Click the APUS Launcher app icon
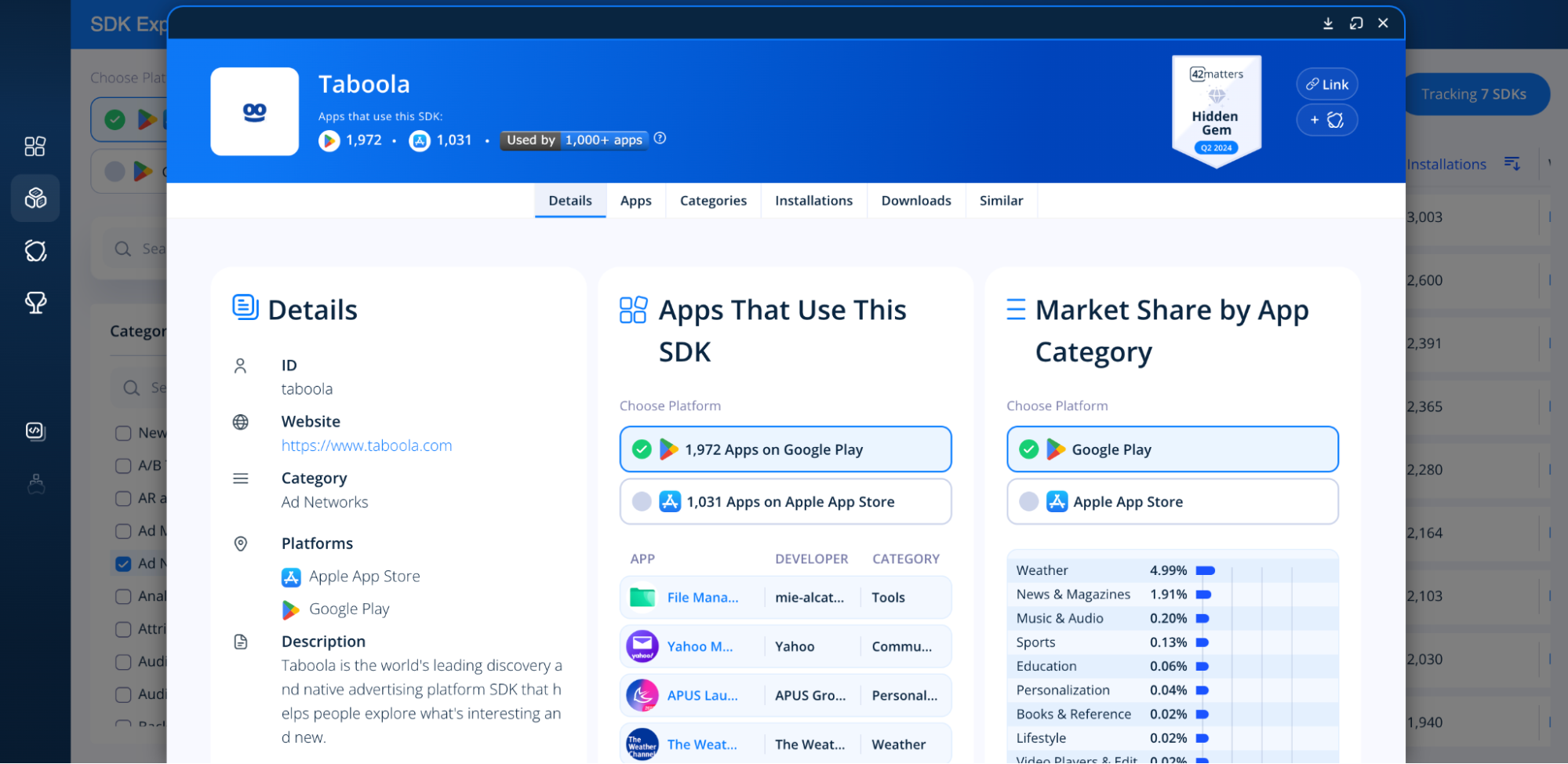The image size is (1568, 764). 642,696
